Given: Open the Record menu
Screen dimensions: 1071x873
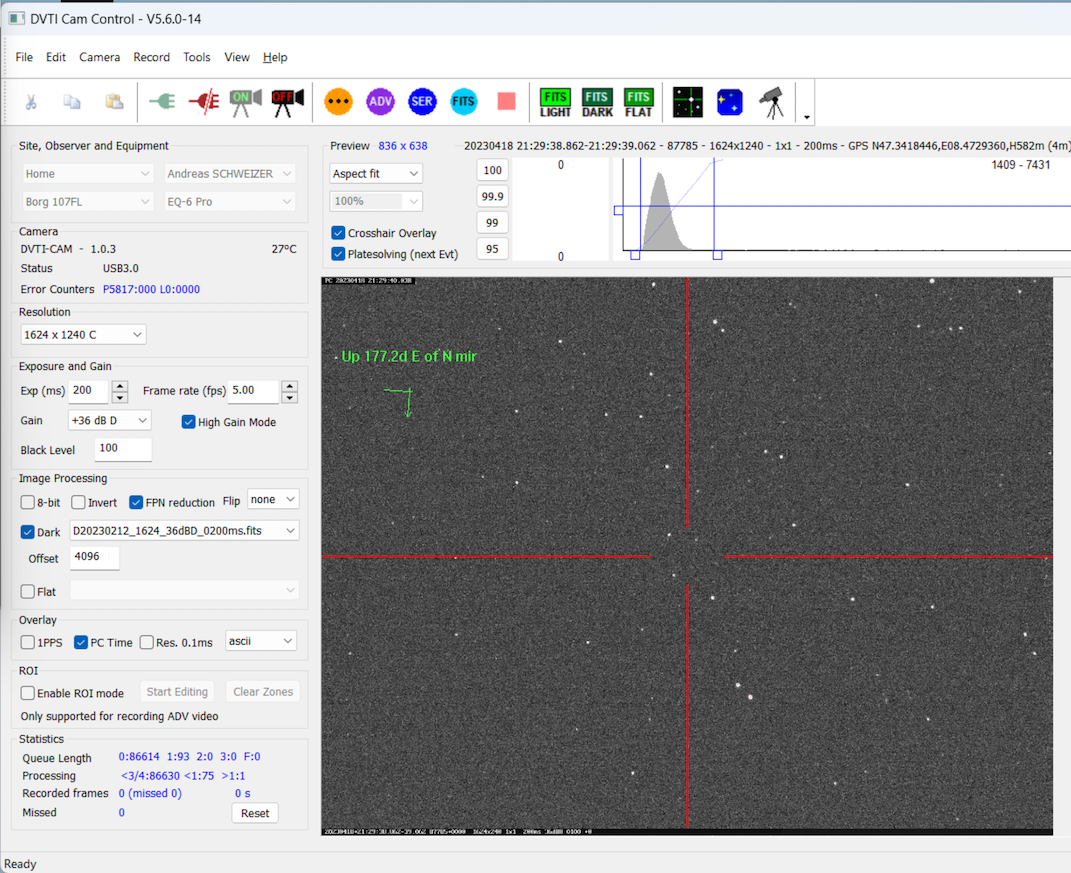Looking at the screenshot, I should pyautogui.click(x=152, y=57).
